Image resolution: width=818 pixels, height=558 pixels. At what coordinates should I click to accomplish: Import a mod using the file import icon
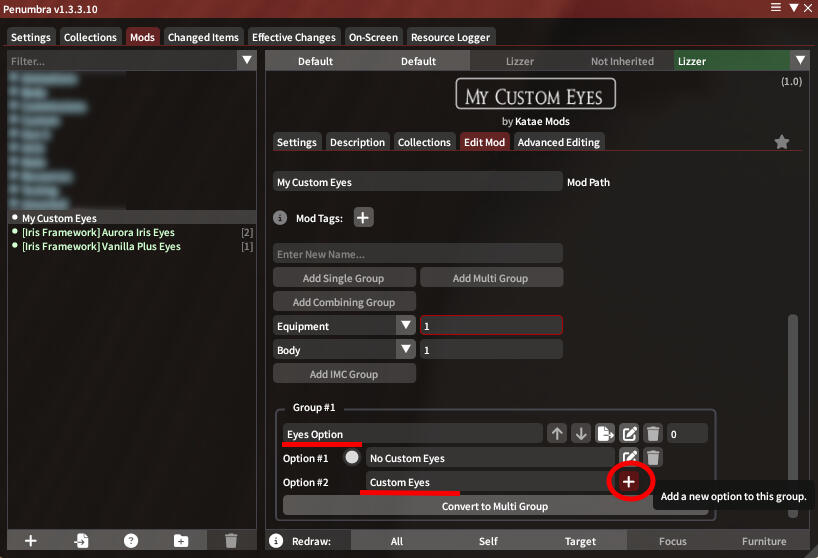81,541
